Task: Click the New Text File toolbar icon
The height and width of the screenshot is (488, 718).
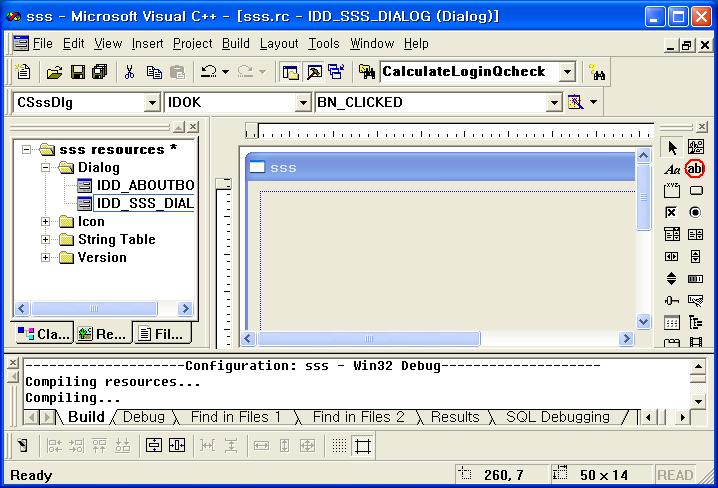Action: point(23,72)
